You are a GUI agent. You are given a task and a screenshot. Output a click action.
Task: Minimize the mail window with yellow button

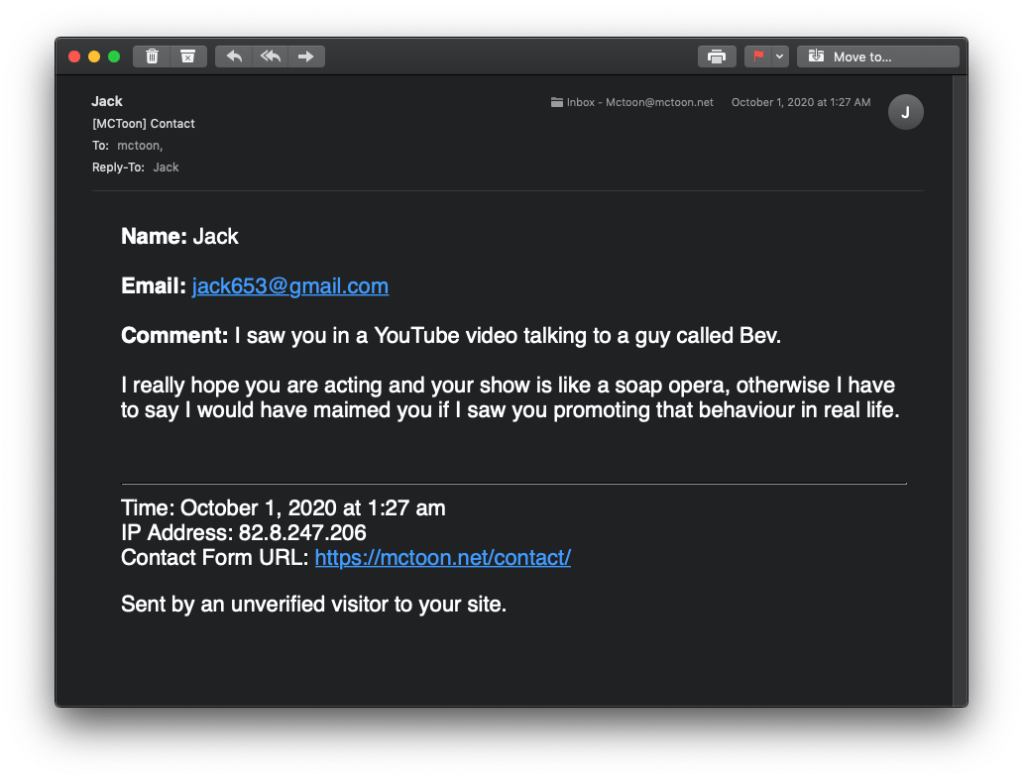pyautogui.click(x=94, y=57)
